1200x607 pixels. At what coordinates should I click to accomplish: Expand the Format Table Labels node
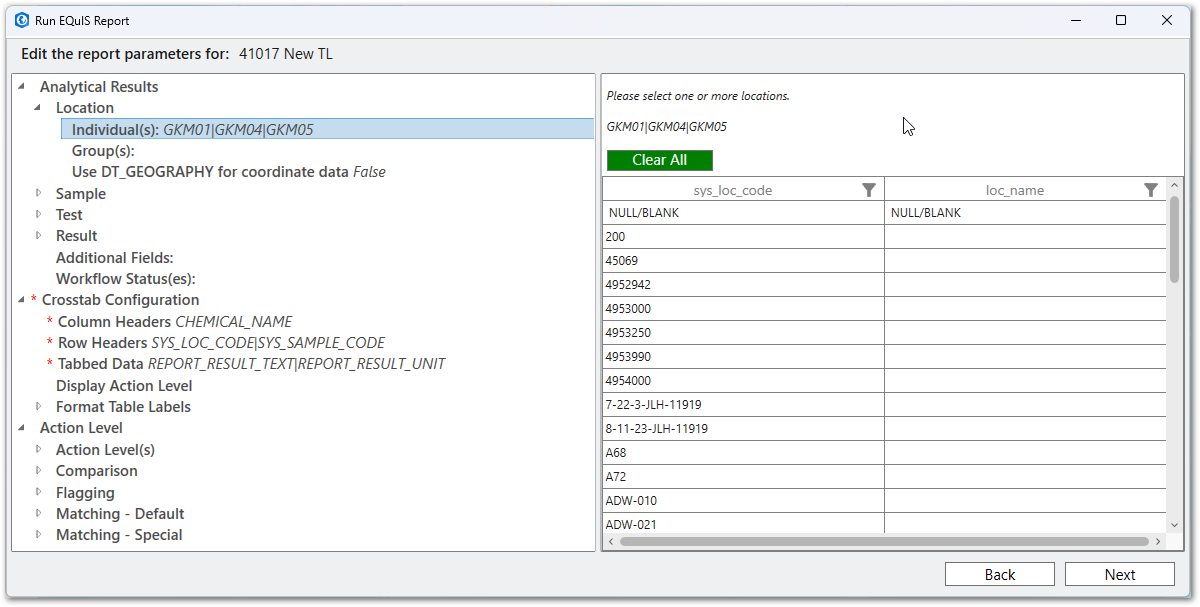coord(39,406)
